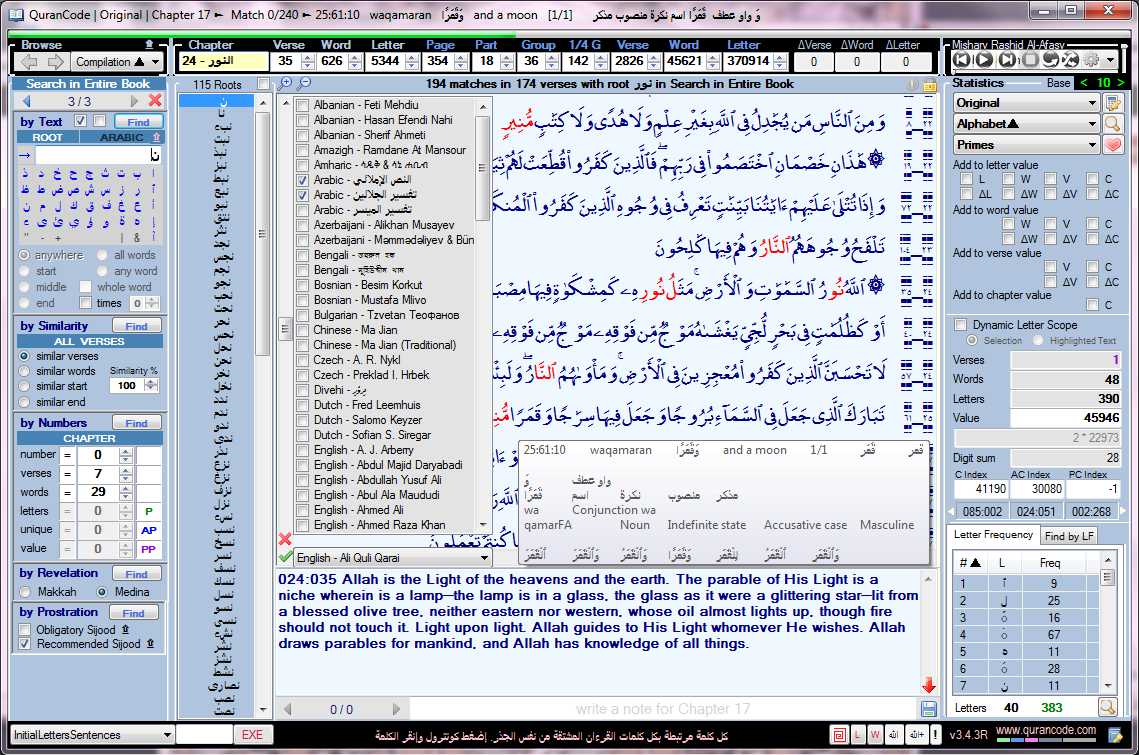
Task: Click Find next to by Revelation
Action: pyautogui.click(x=137, y=574)
